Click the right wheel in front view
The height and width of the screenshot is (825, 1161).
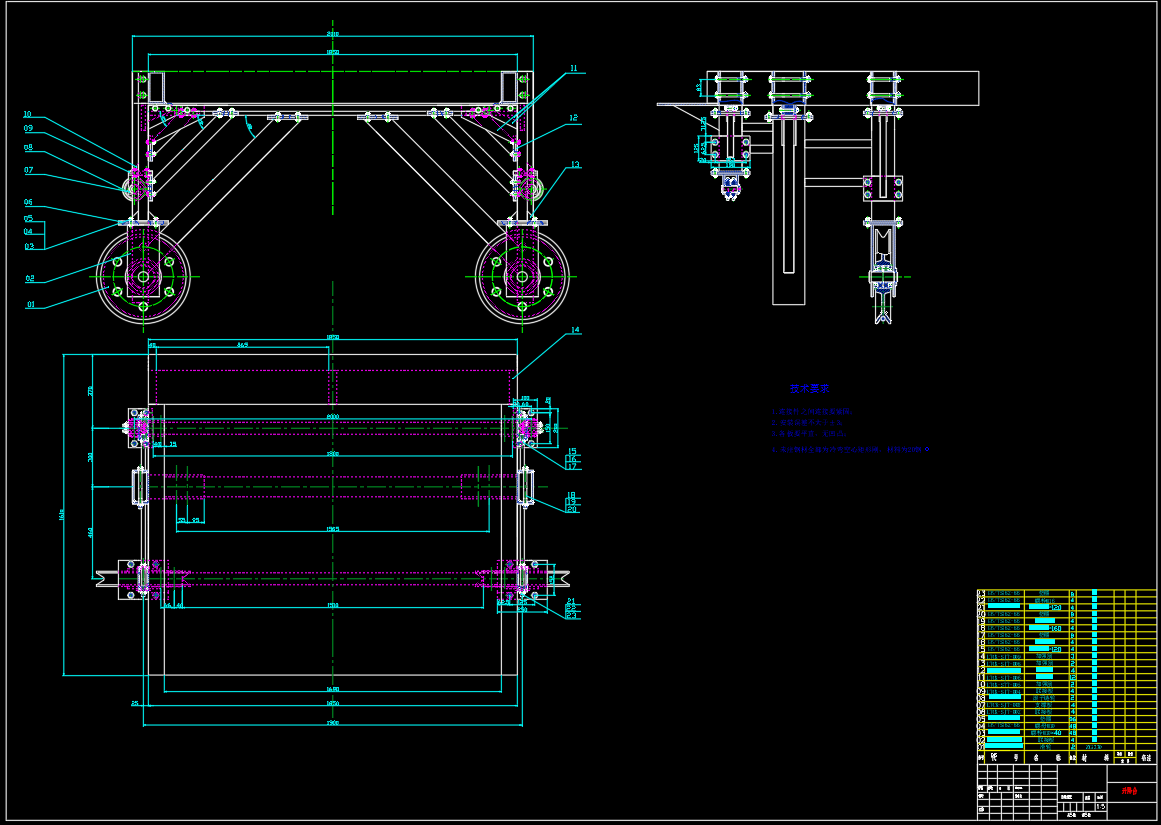click(522, 277)
